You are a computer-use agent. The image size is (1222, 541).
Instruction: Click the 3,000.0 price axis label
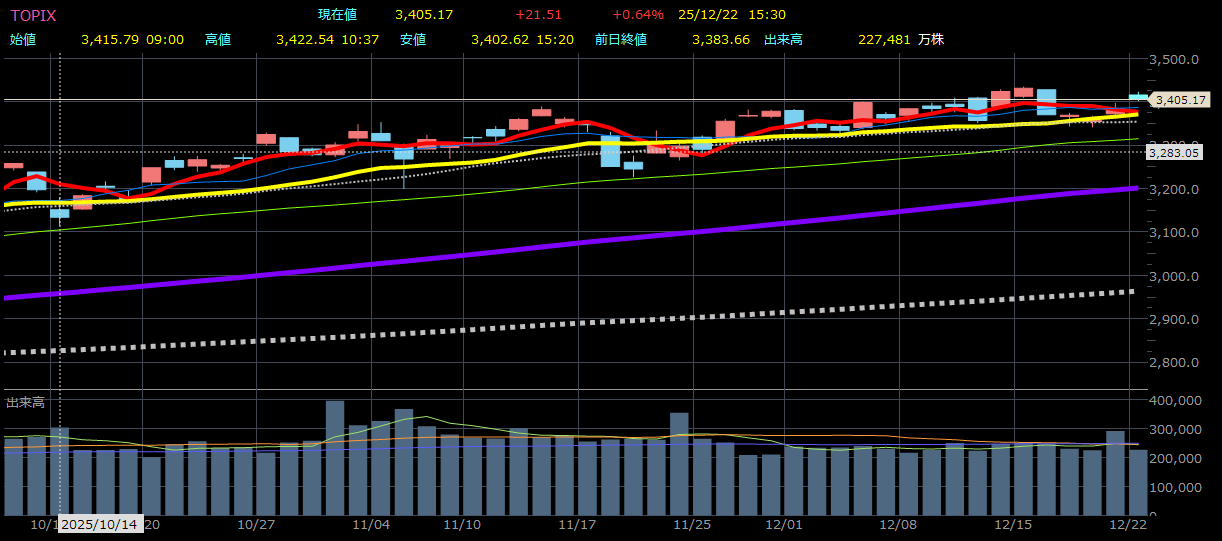point(1174,276)
